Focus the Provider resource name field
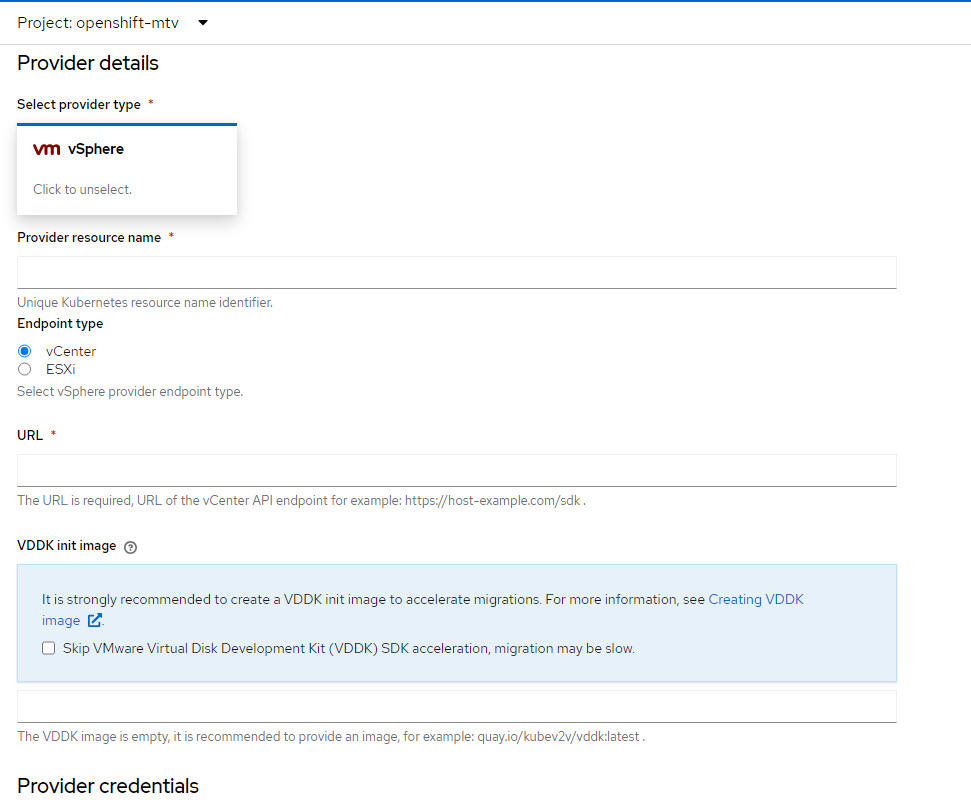971x806 pixels. (456, 272)
